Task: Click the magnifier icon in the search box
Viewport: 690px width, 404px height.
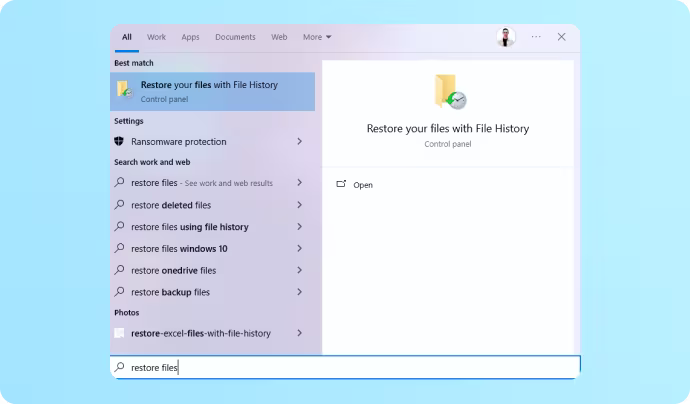Action: (119, 367)
